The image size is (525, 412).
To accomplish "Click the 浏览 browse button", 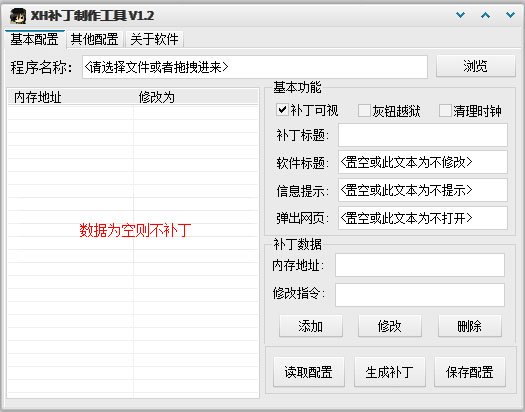I will 475,66.
